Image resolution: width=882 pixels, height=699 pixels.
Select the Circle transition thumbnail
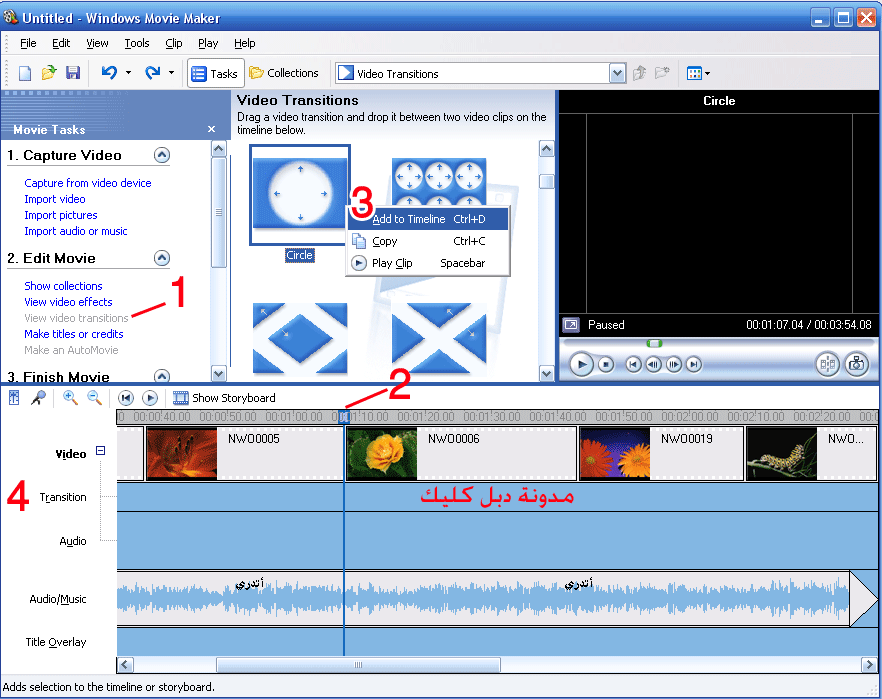tap(300, 194)
